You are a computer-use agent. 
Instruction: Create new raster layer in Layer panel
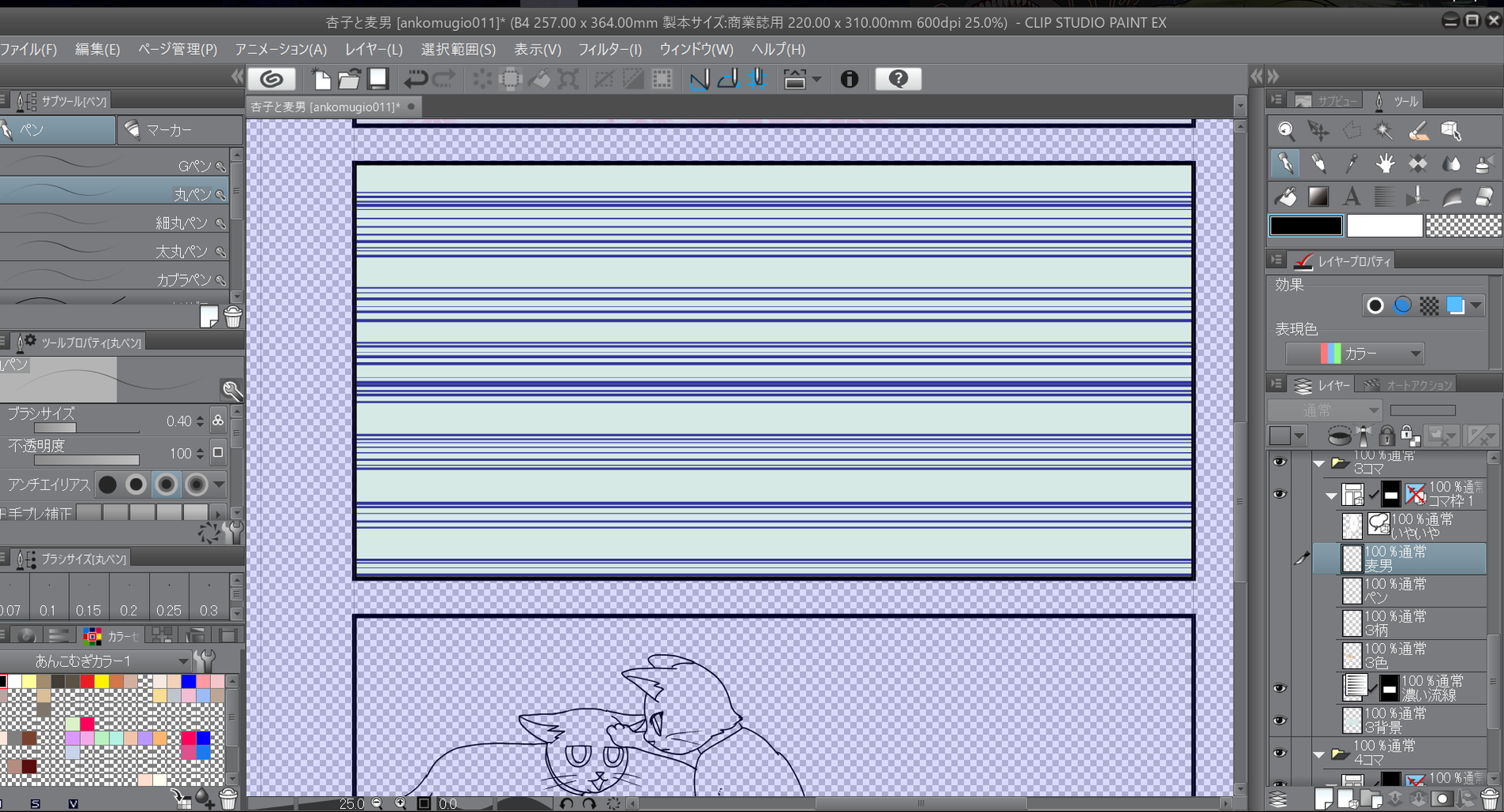1323,799
